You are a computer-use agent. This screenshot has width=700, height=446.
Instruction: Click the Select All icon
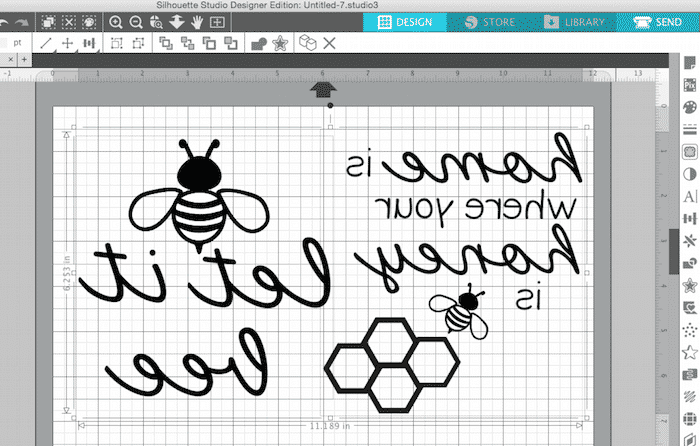pos(48,22)
